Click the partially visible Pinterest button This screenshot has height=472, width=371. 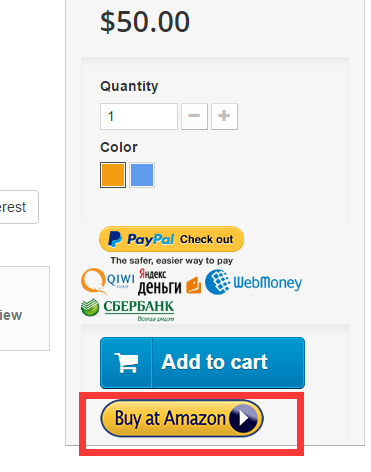pyautogui.click(x=19, y=207)
